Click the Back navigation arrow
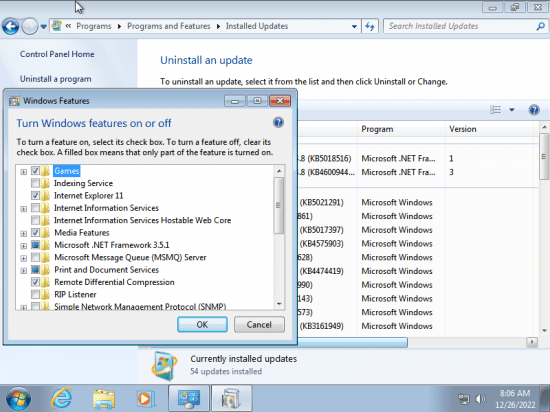 pos(10,26)
